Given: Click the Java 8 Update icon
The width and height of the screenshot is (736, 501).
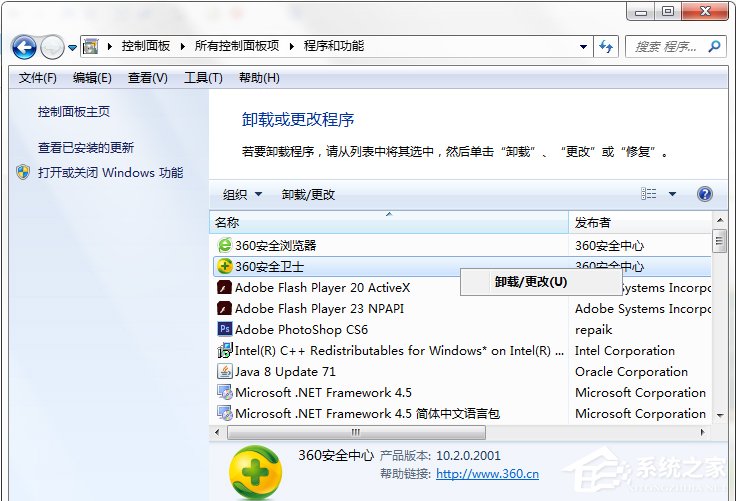Looking at the screenshot, I should click(x=225, y=371).
